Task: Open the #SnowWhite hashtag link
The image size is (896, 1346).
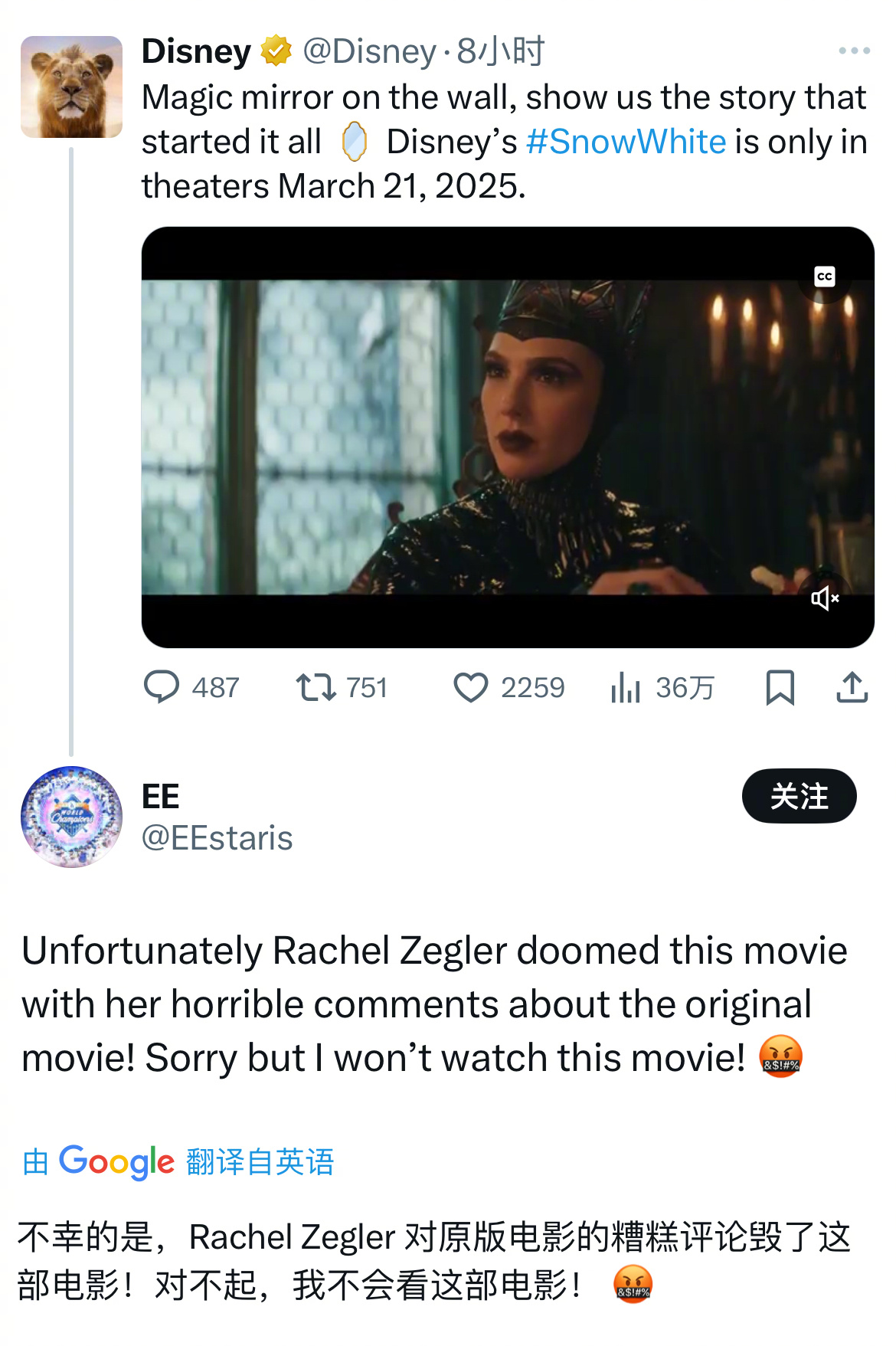Action: 626,142
